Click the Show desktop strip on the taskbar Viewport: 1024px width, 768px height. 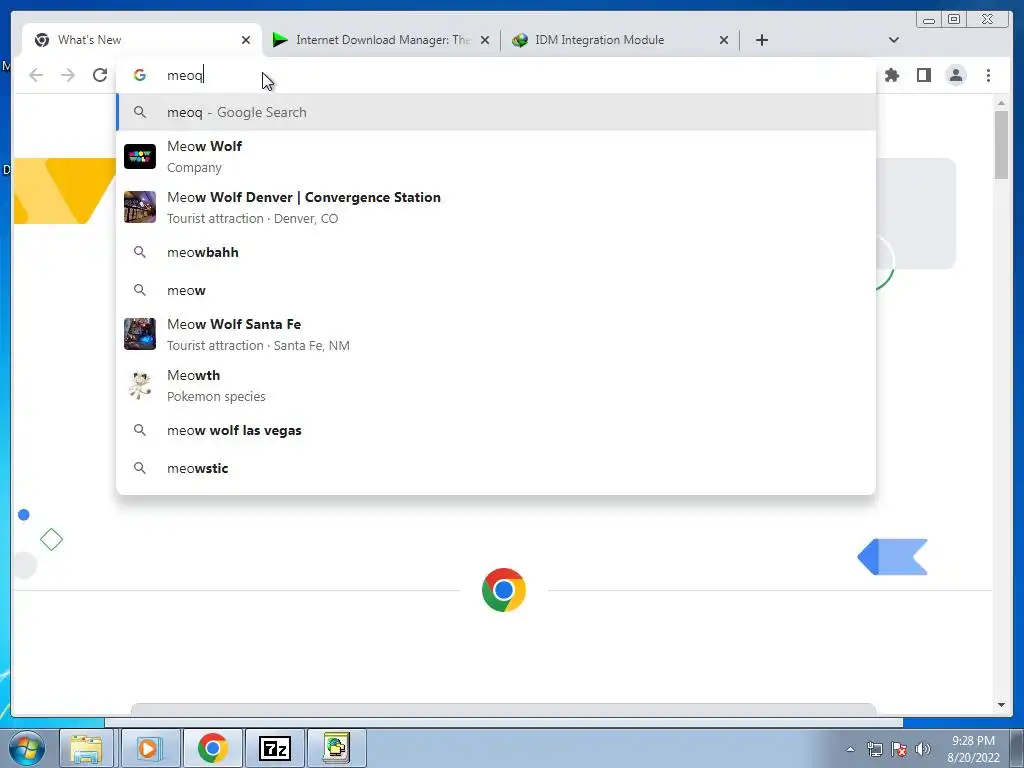(x=1018, y=748)
